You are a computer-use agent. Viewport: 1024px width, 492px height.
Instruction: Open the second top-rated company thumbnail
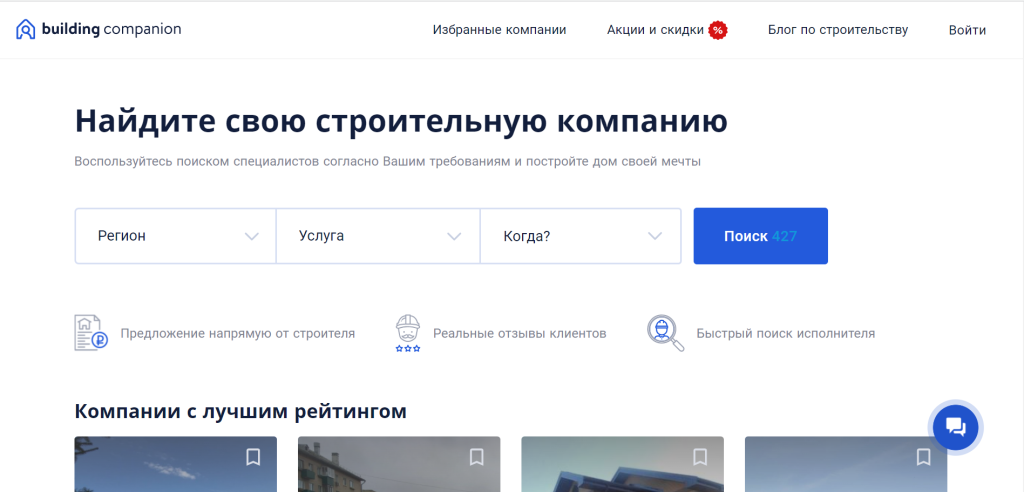399,464
